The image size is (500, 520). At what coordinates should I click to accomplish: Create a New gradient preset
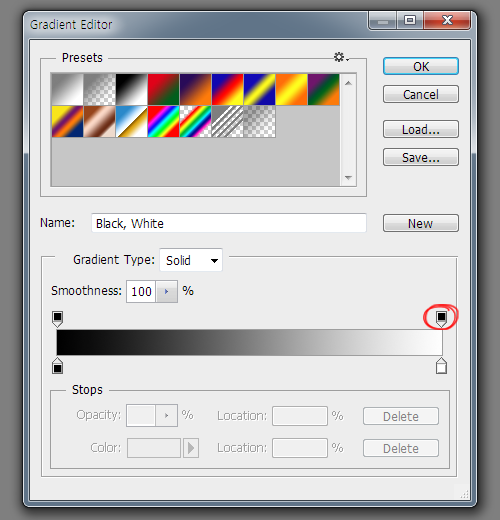421,223
